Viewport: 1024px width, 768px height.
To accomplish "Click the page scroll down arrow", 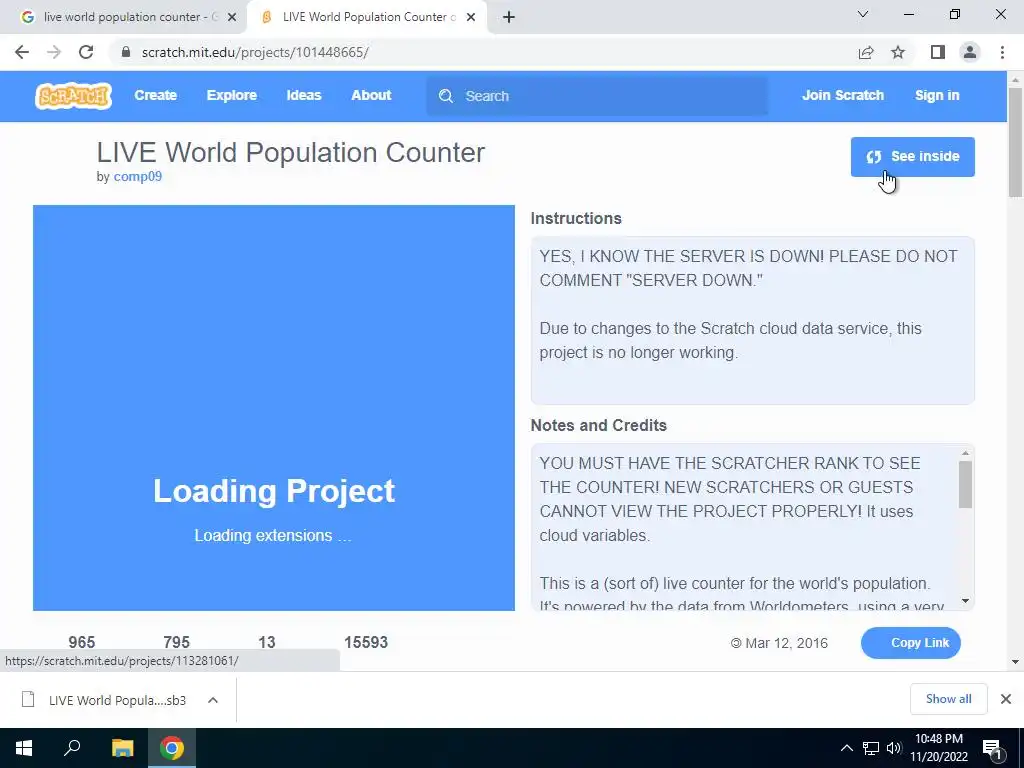I will pyautogui.click(x=1015, y=662).
